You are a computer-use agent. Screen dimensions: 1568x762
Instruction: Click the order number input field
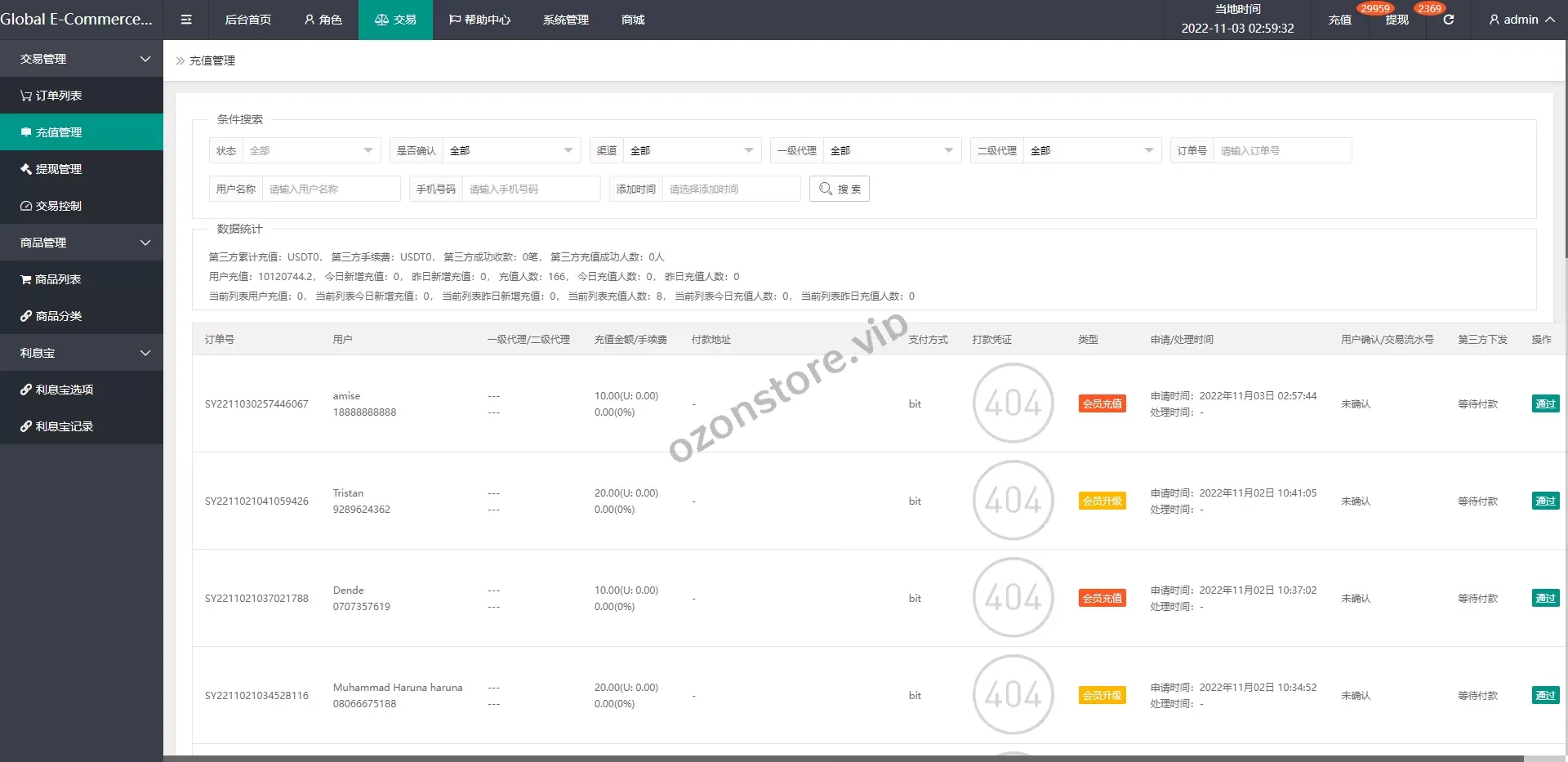tap(1282, 150)
